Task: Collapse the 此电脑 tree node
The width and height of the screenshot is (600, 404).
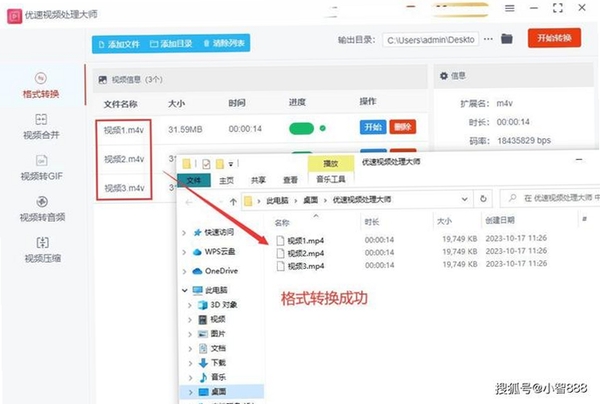Action: coord(184,290)
